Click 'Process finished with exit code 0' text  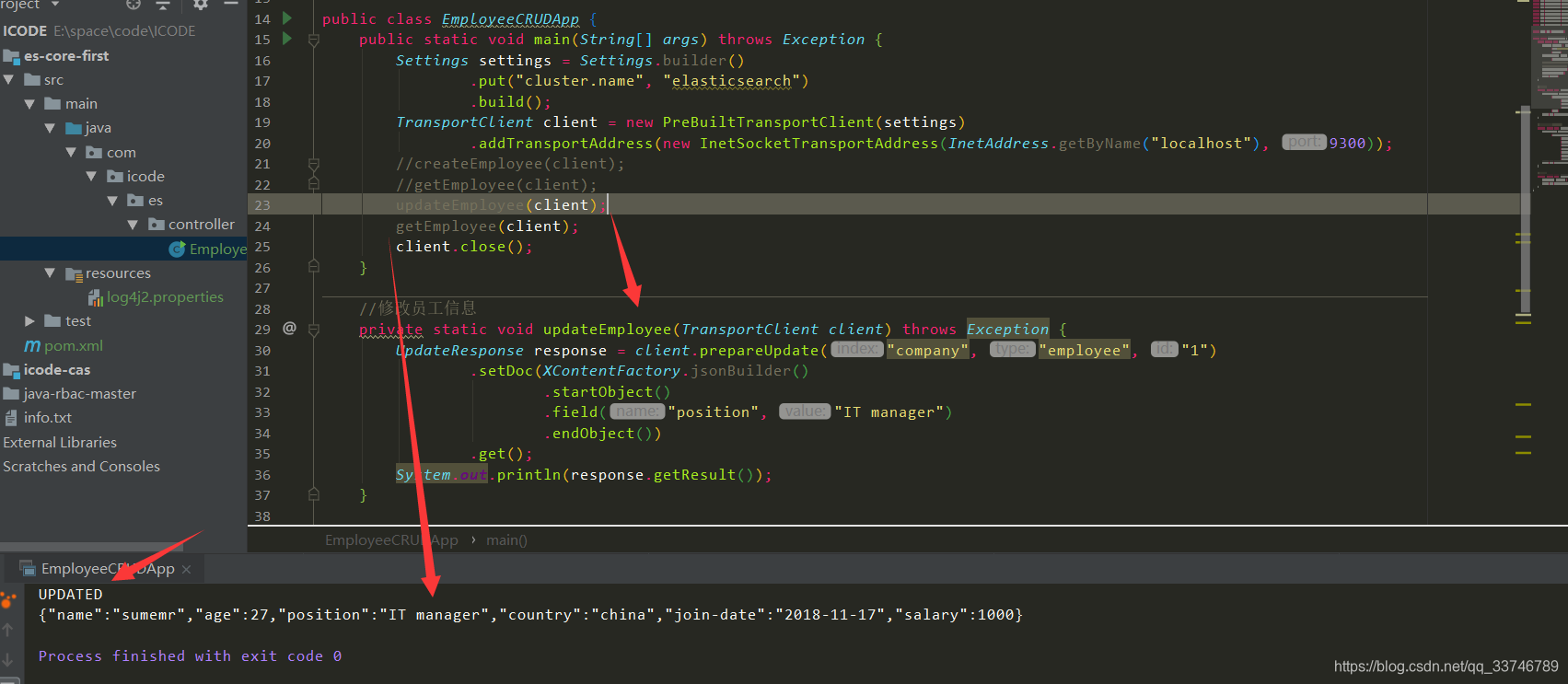(190, 655)
